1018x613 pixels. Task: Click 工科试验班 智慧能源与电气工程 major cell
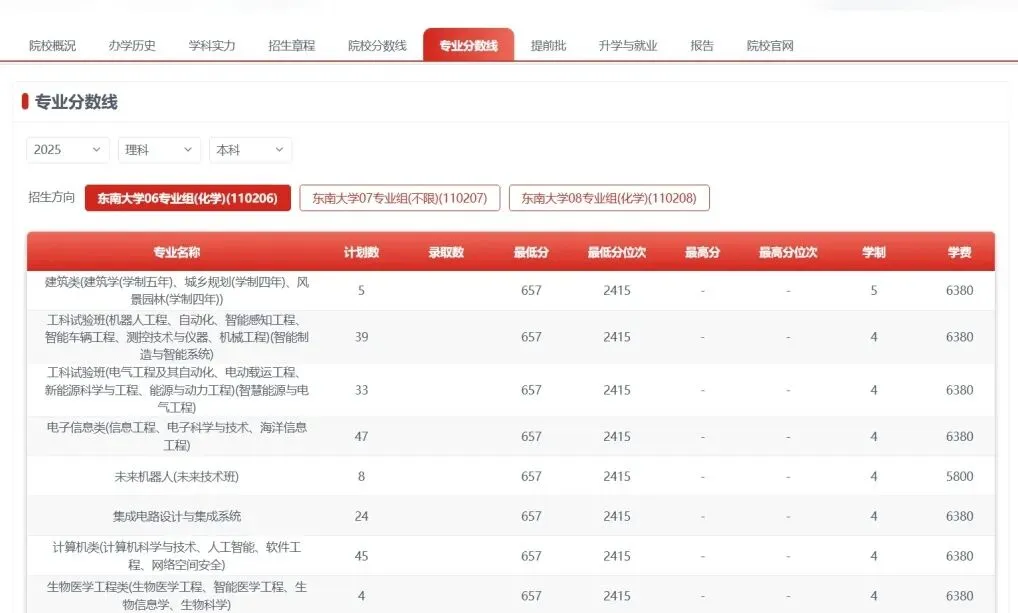(x=177, y=390)
